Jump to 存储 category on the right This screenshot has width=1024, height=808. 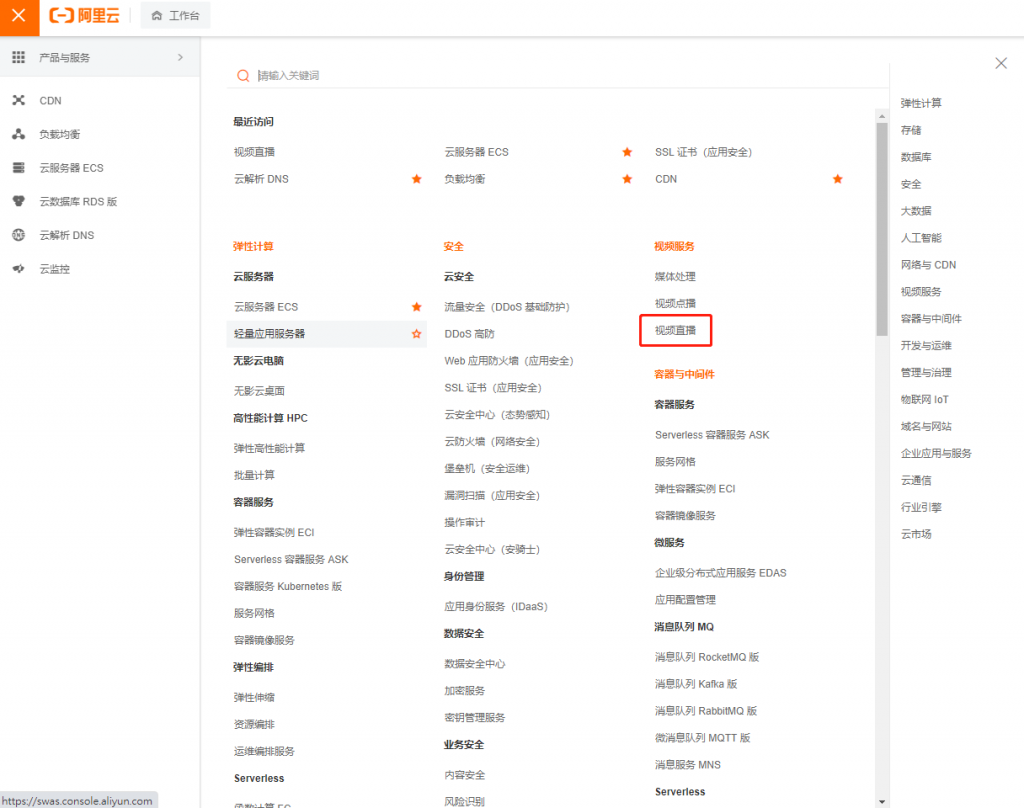(911, 130)
